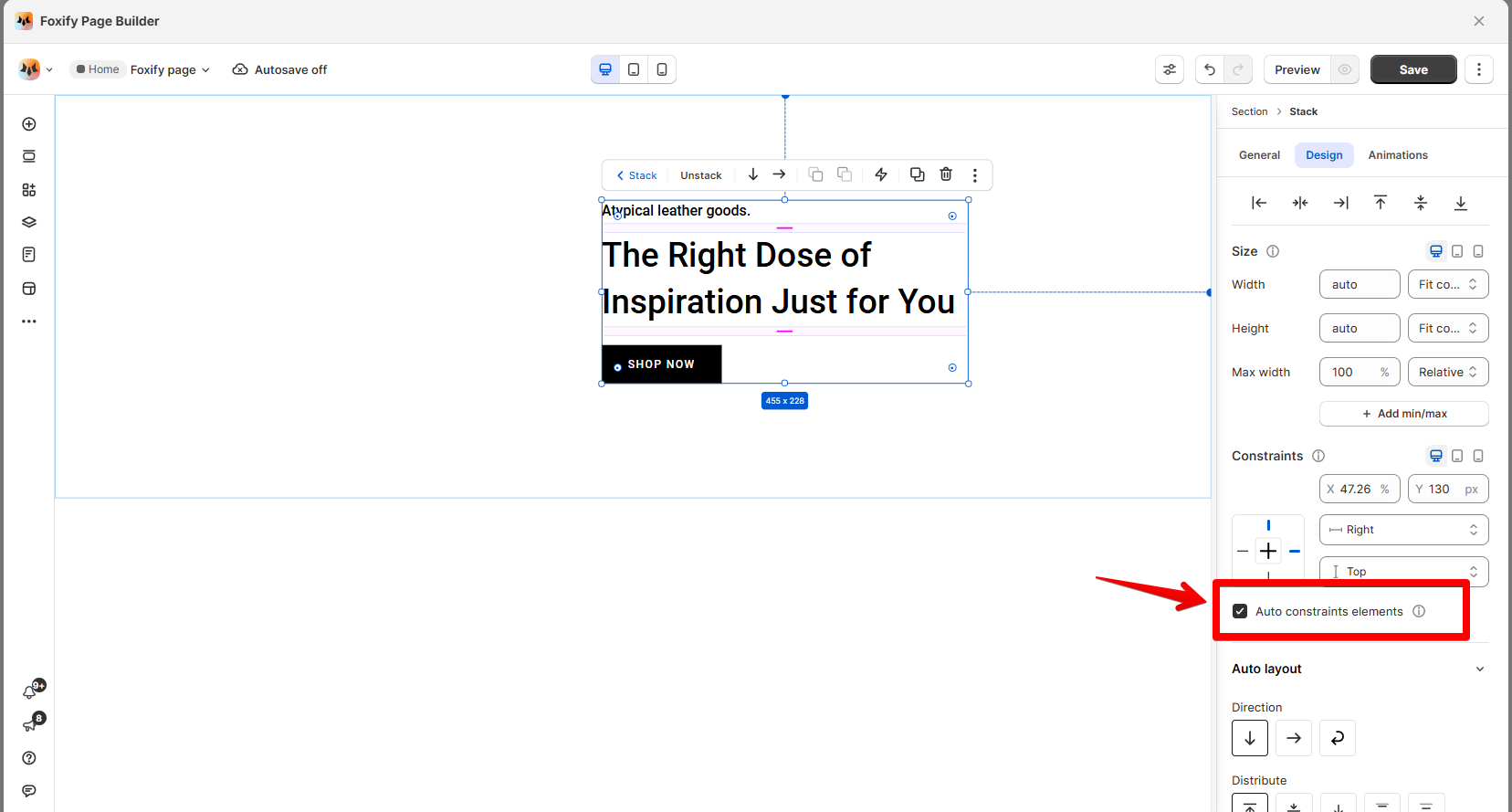Click the Preview button
Viewport: 1512px width, 812px height.
point(1297,69)
